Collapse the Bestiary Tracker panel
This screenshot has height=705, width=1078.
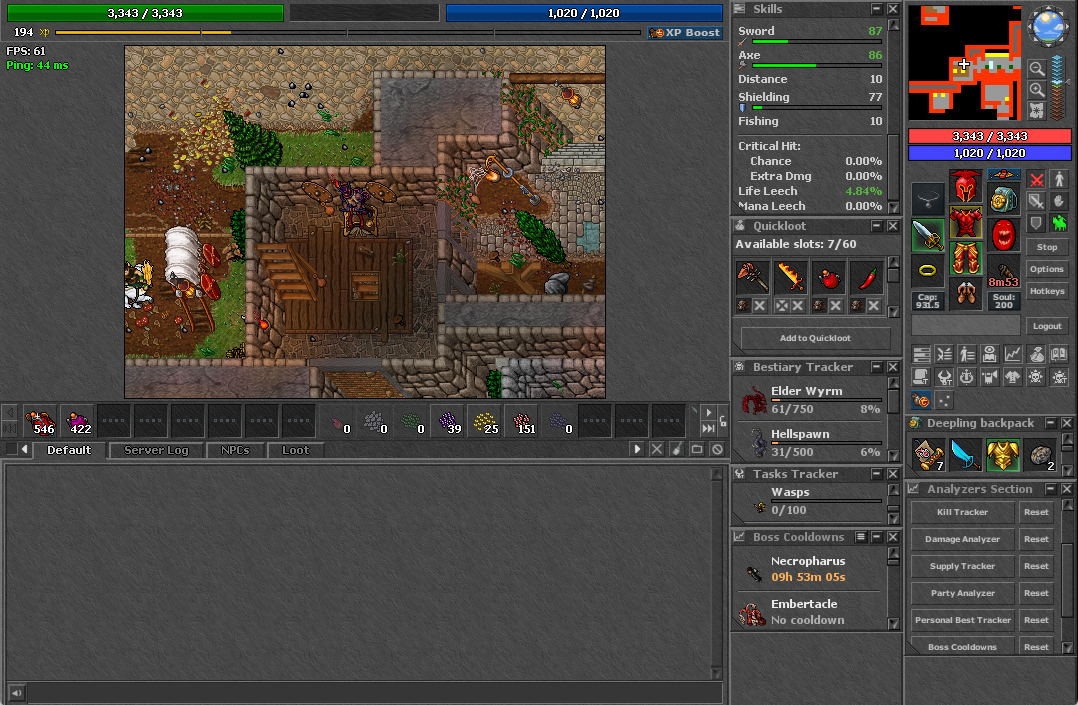(x=877, y=367)
